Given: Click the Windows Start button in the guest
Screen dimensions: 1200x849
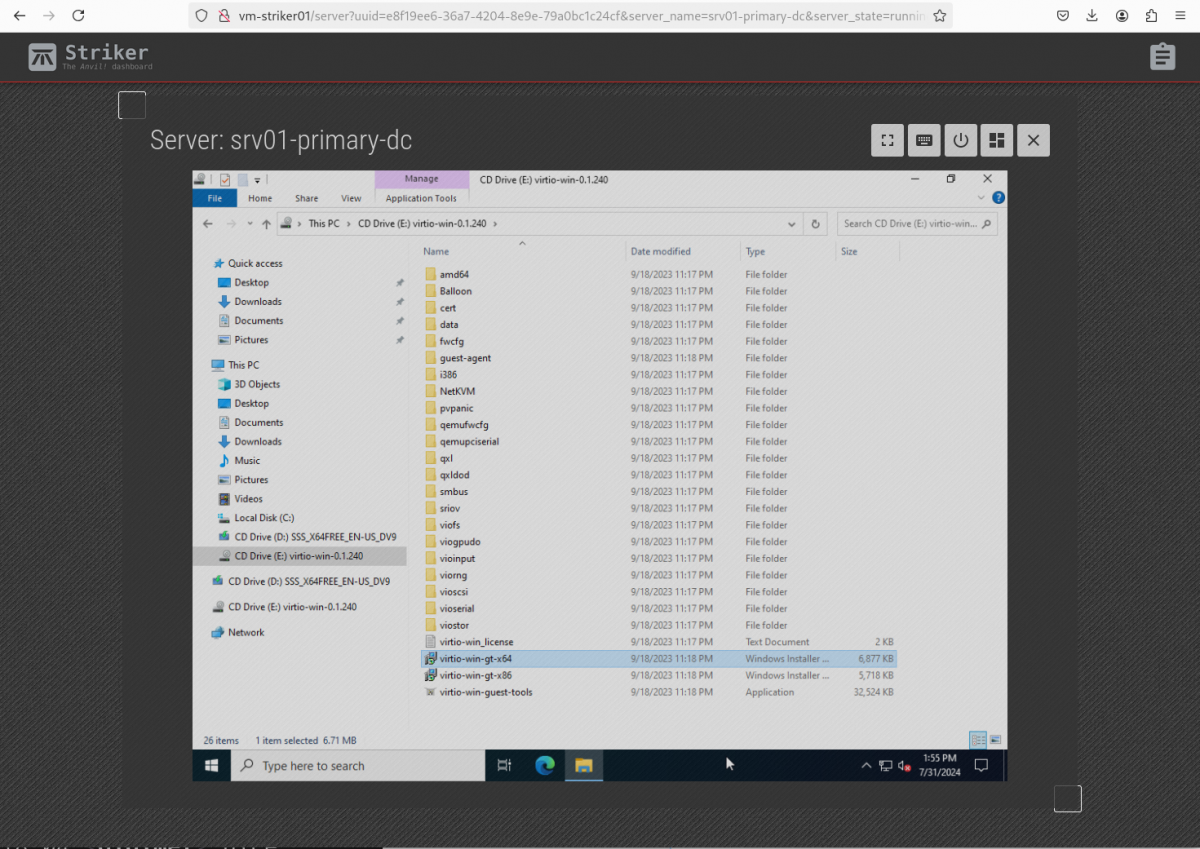Looking at the screenshot, I should click(212, 766).
